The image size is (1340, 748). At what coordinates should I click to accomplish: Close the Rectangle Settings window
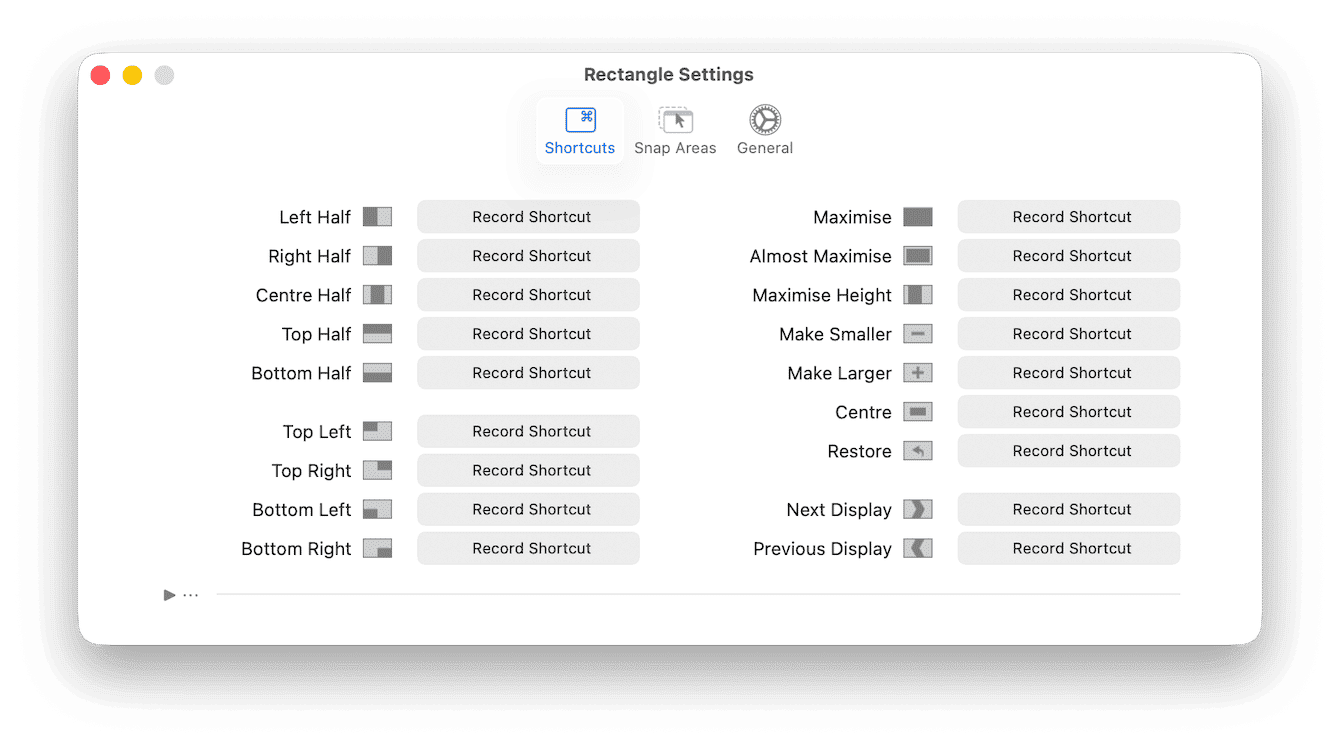tap(100, 75)
